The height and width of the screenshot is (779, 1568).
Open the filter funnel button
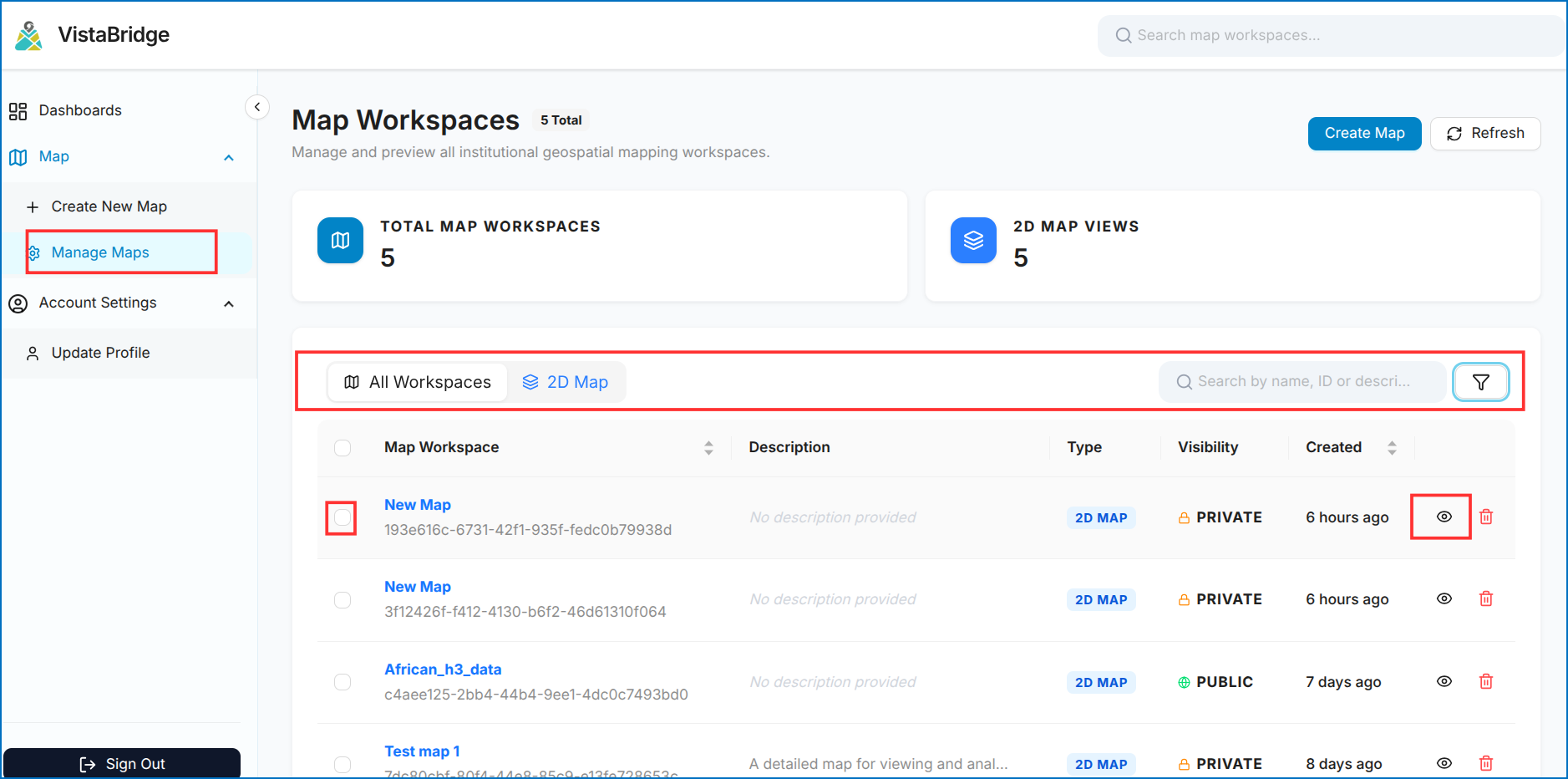pos(1480,382)
